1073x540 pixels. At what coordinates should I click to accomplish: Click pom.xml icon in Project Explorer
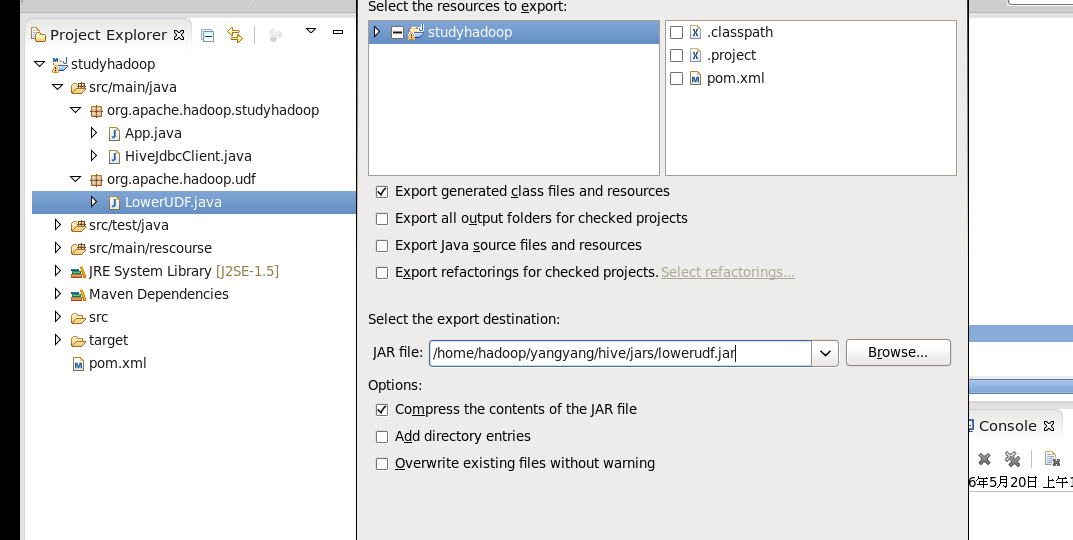(78, 364)
